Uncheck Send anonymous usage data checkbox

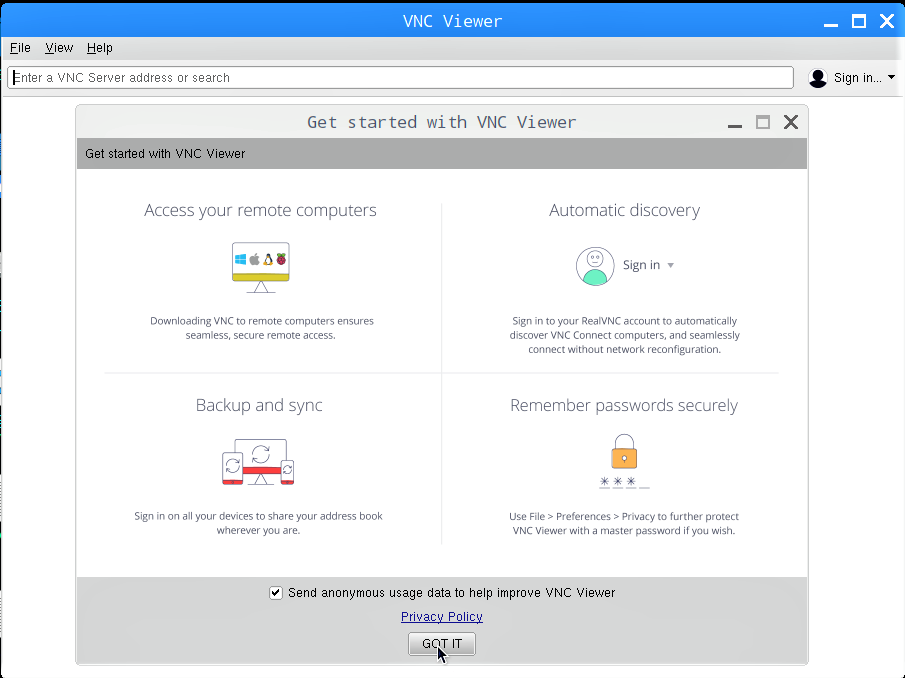point(276,593)
